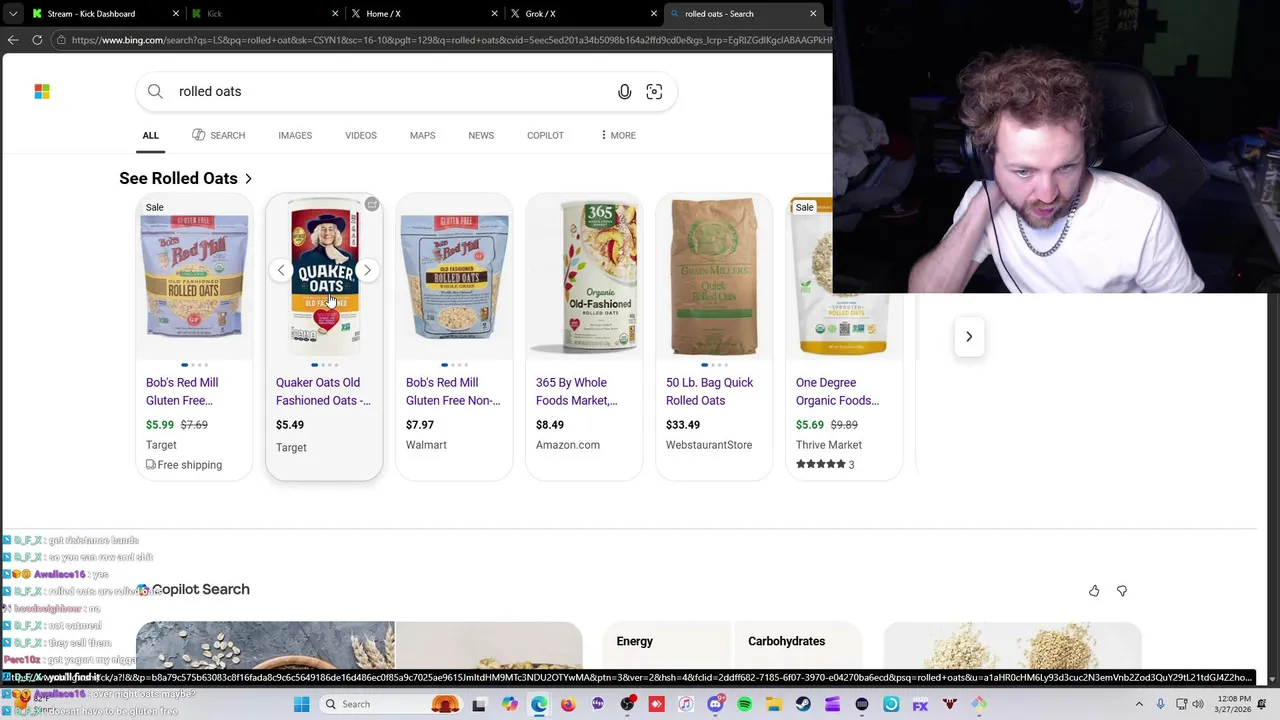Open Quaker Oats Old Fashioned Oats link

point(323,391)
